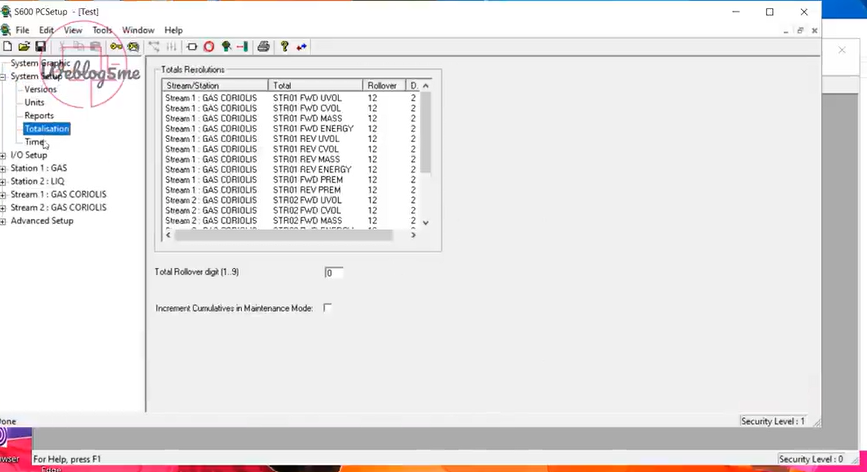Click the Rollover column header
The width and height of the screenshot is (867, 472).
click(x=385, y=86)
